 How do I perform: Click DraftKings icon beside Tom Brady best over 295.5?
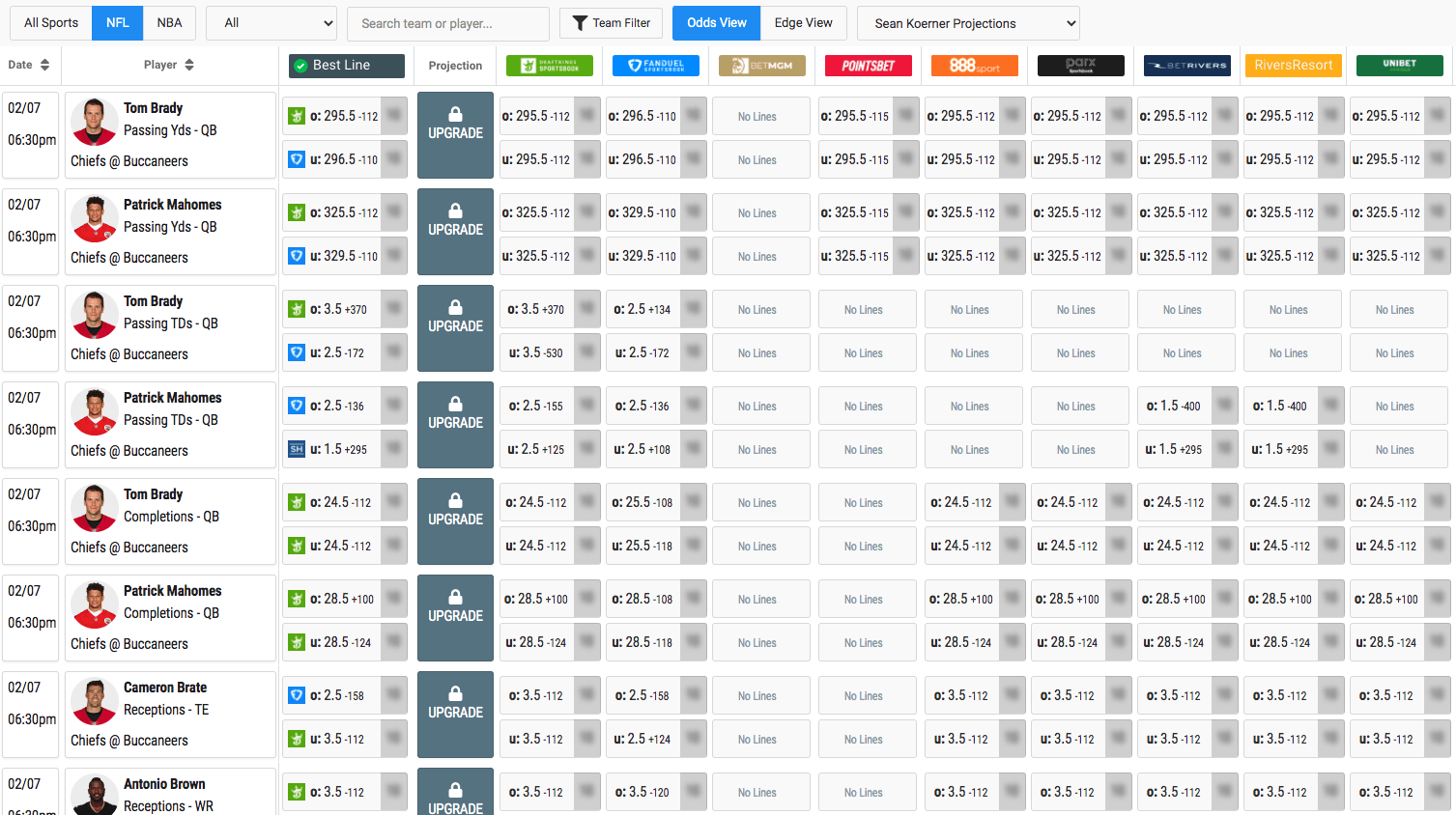(298, 116)
